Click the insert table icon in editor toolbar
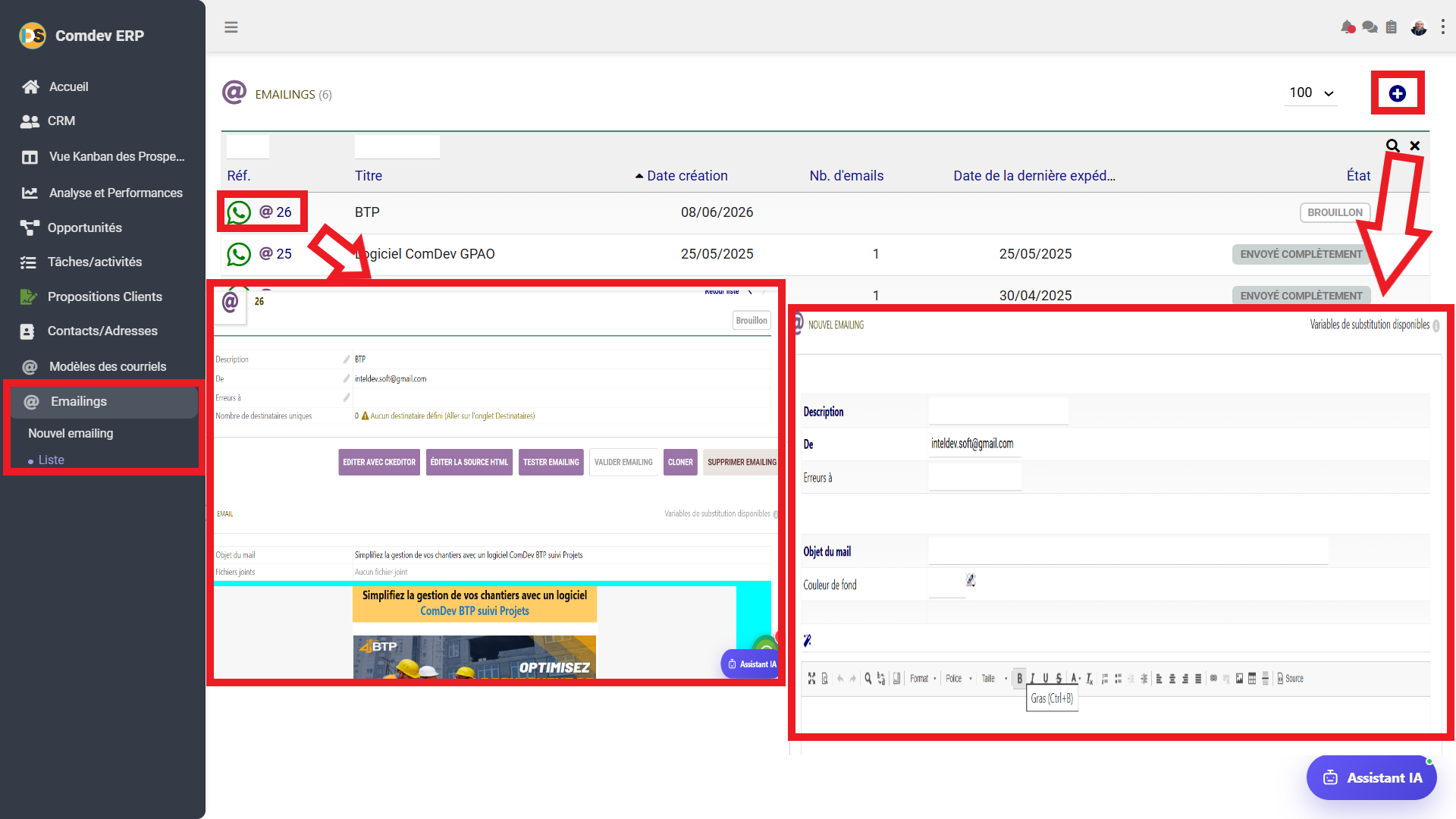This screenshot has width=1456, height=819. click(x=1252, y=679)
